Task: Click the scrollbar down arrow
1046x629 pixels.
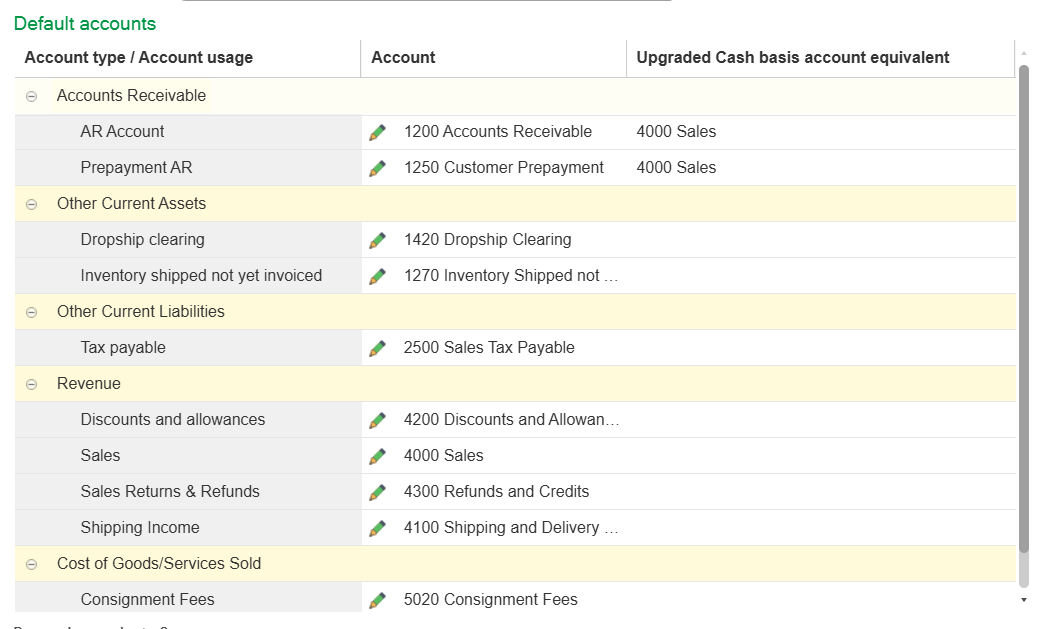Action: [1023, 600]
